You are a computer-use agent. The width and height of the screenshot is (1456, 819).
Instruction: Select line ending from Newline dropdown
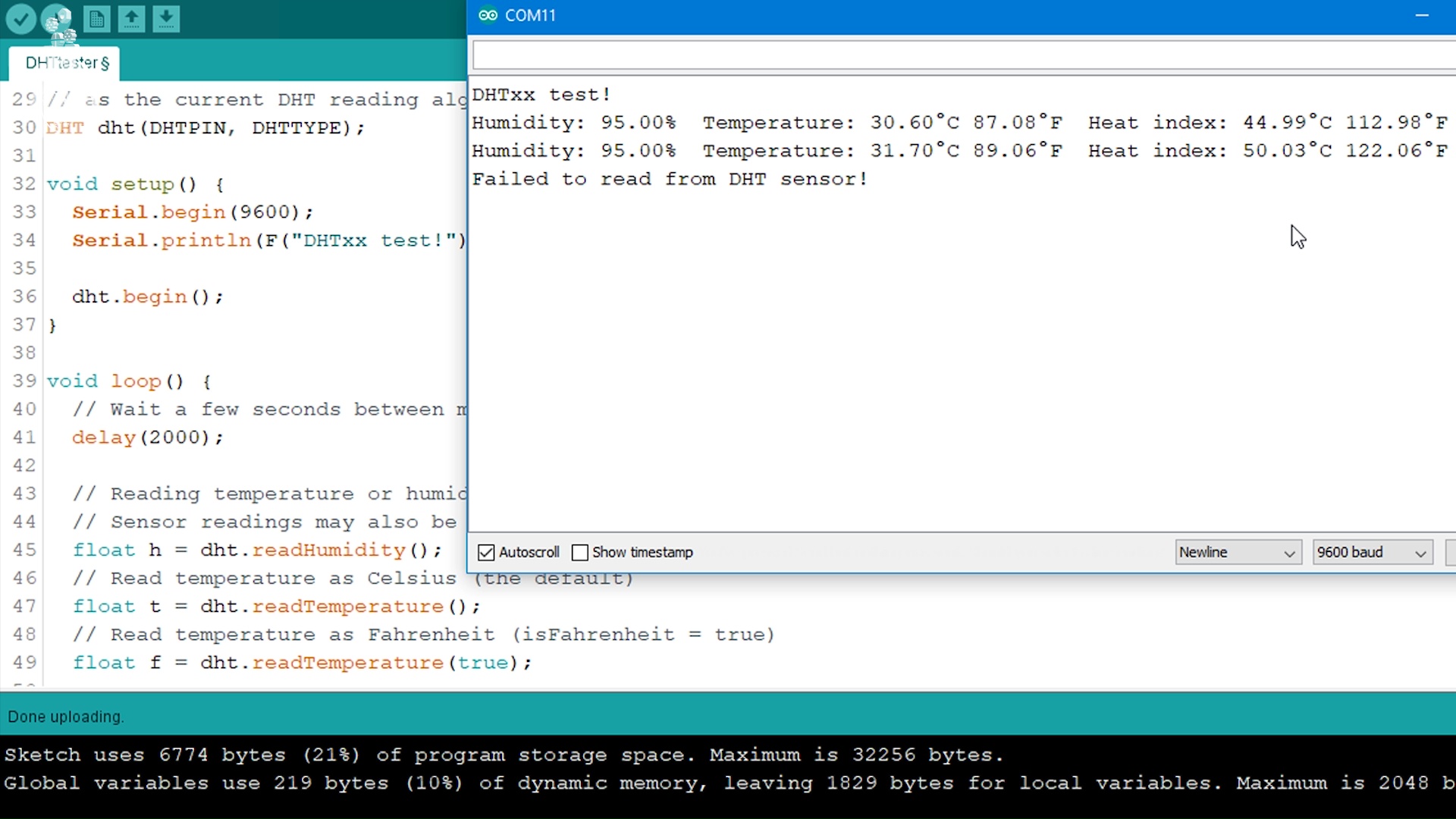pos(1237,552)
